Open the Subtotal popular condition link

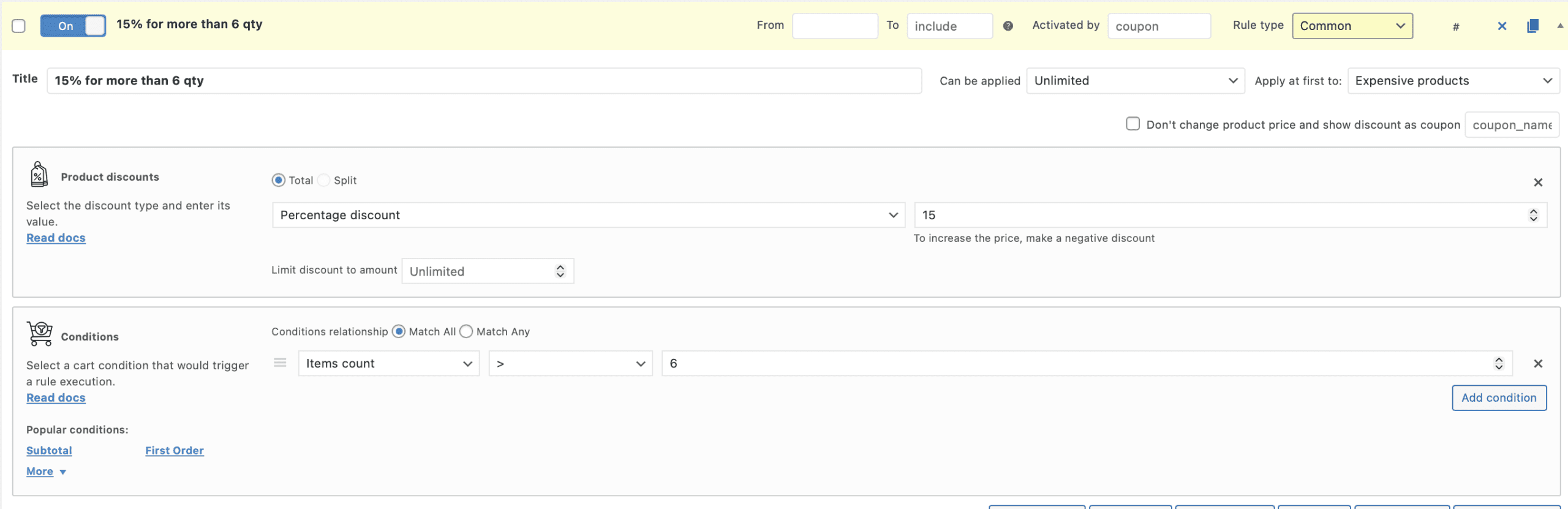[49, 451]
